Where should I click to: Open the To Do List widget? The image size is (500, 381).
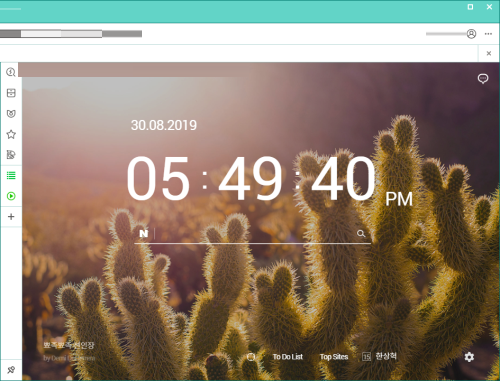(288, 357)
